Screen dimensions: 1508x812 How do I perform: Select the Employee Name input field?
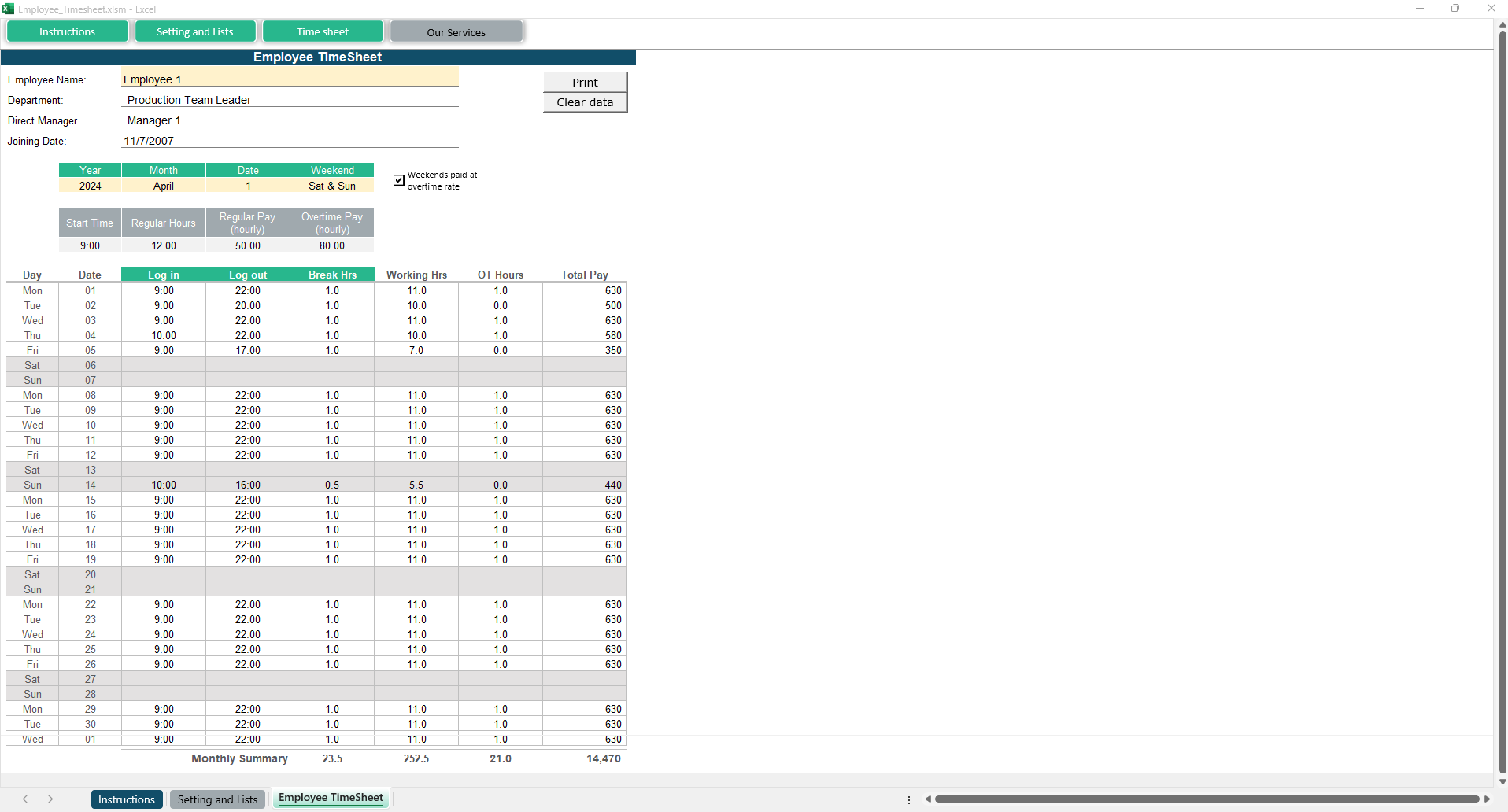tap(290, 79)
